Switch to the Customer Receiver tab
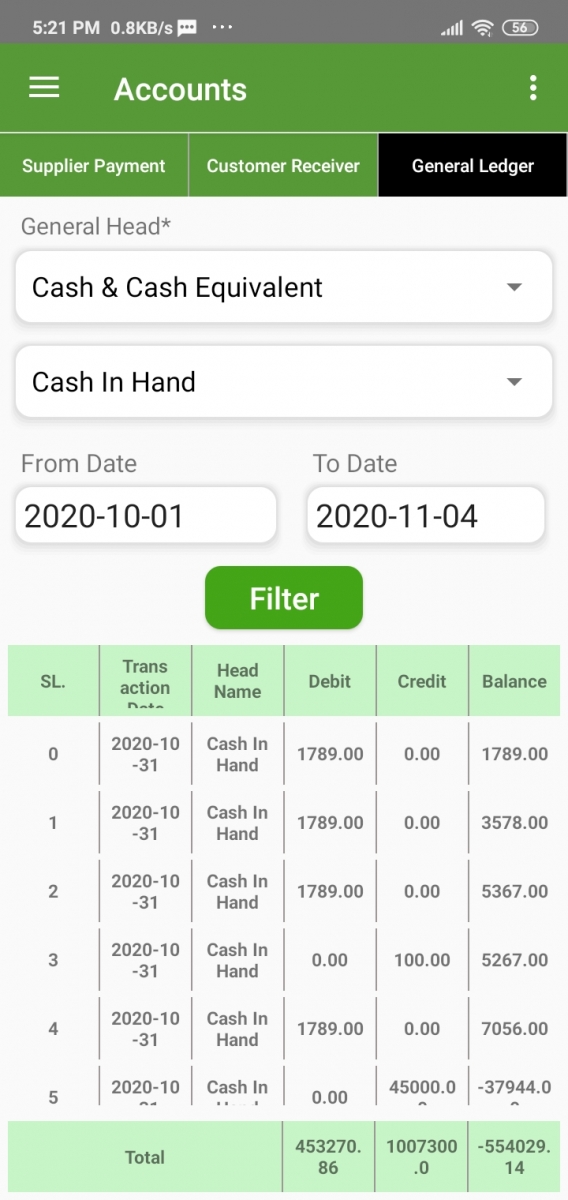This screenshot has height=1200, width=568. [283, 165]
